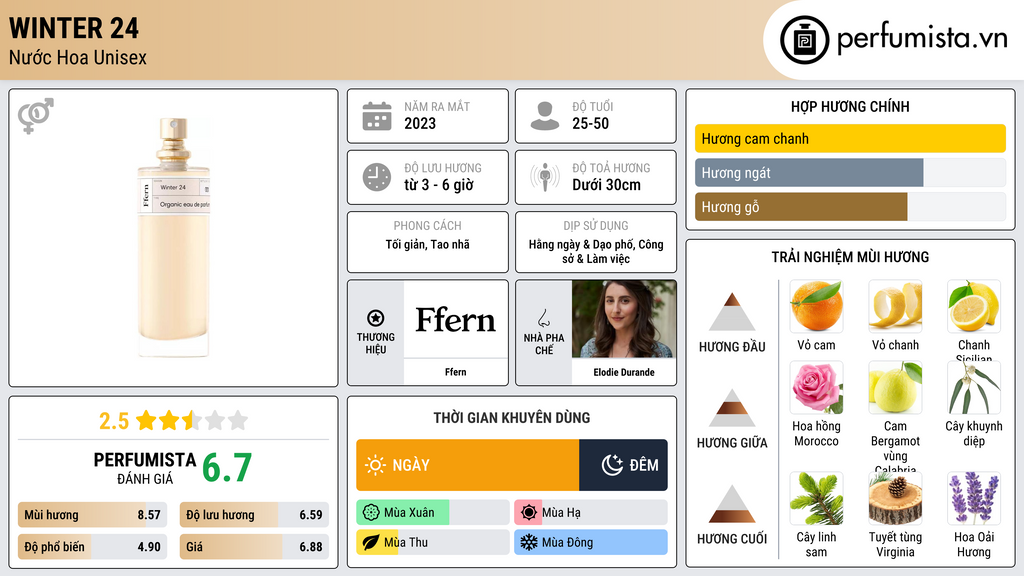This screenshot has width=1024, height=576.
Task: Click the calendar icon beside Năm ra mắt
Action: (x=377, y=116)
